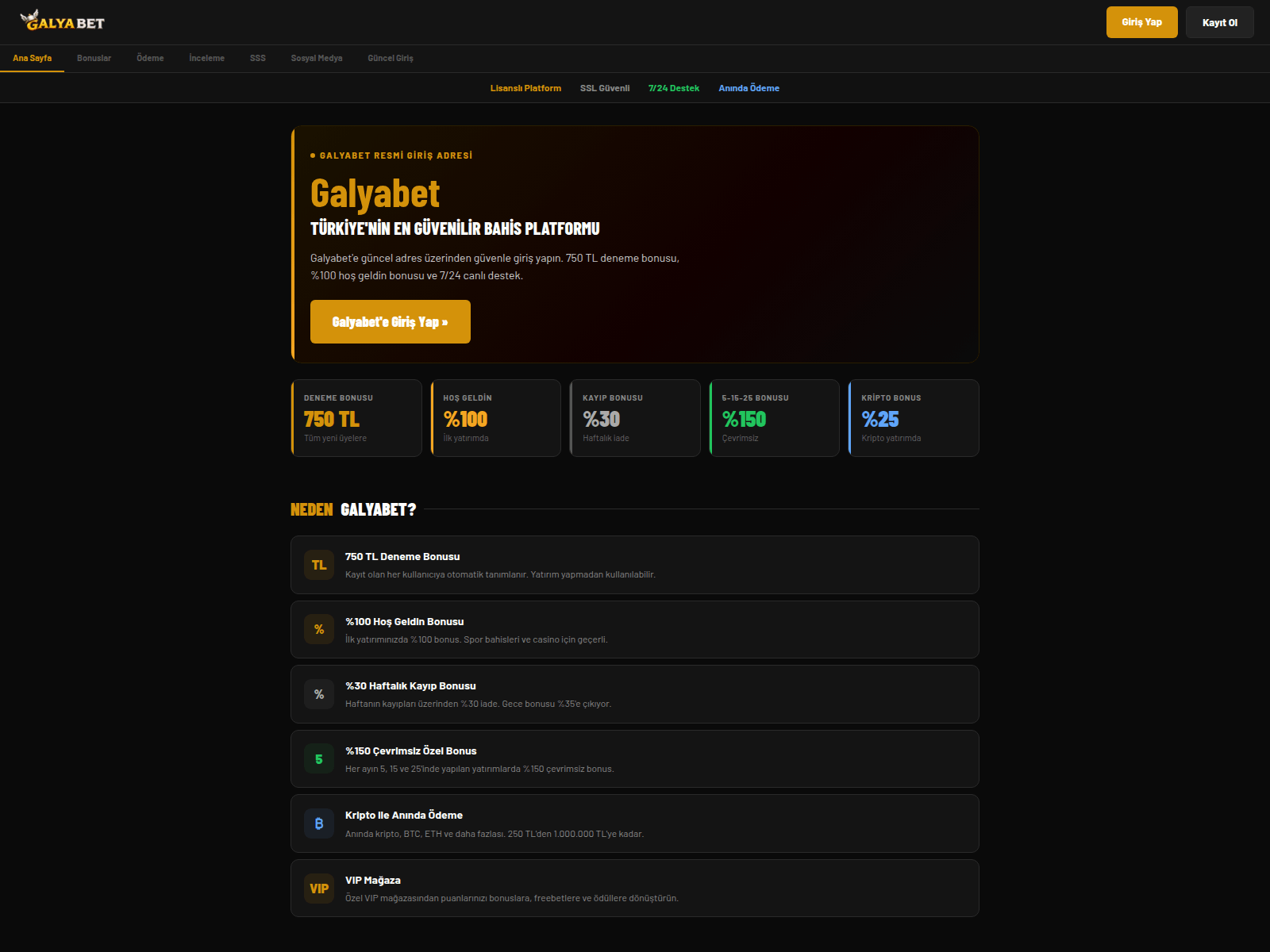Click the SSL Güvenli label
Screen dimensions: 1270x952
[x=605, y=88]
